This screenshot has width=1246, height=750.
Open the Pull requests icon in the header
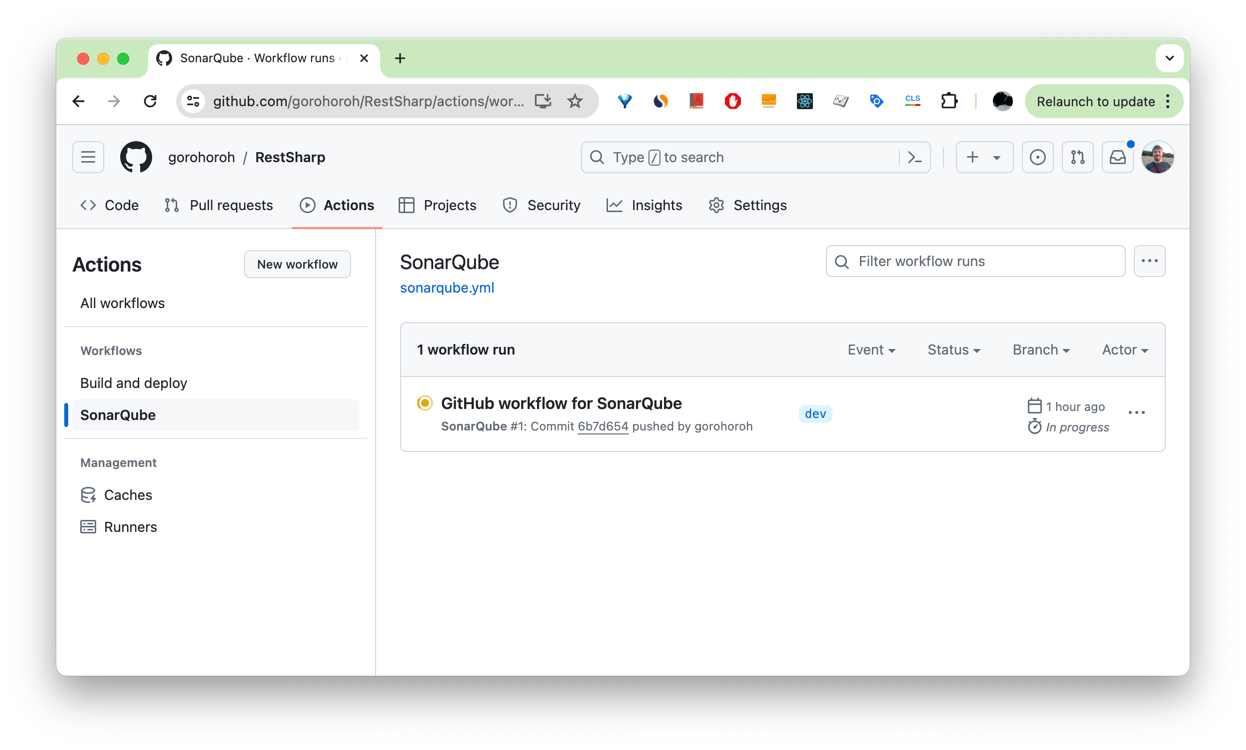tap(1077, 157)
